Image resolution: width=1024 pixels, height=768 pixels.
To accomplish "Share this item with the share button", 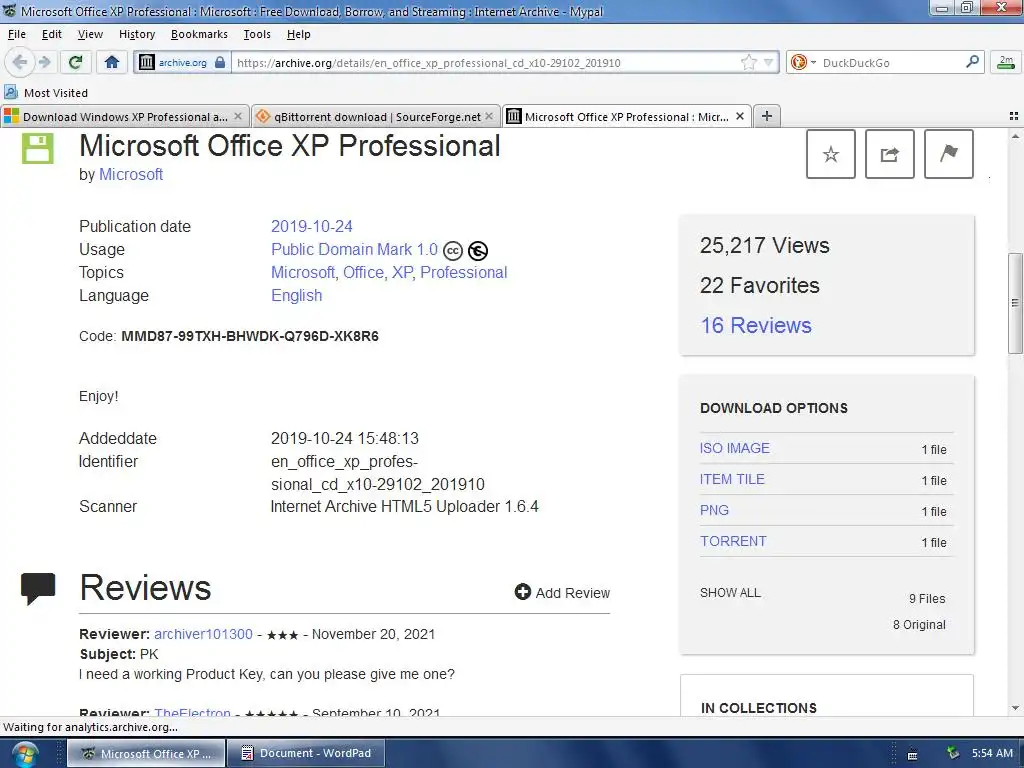I will tap(889, 154).
